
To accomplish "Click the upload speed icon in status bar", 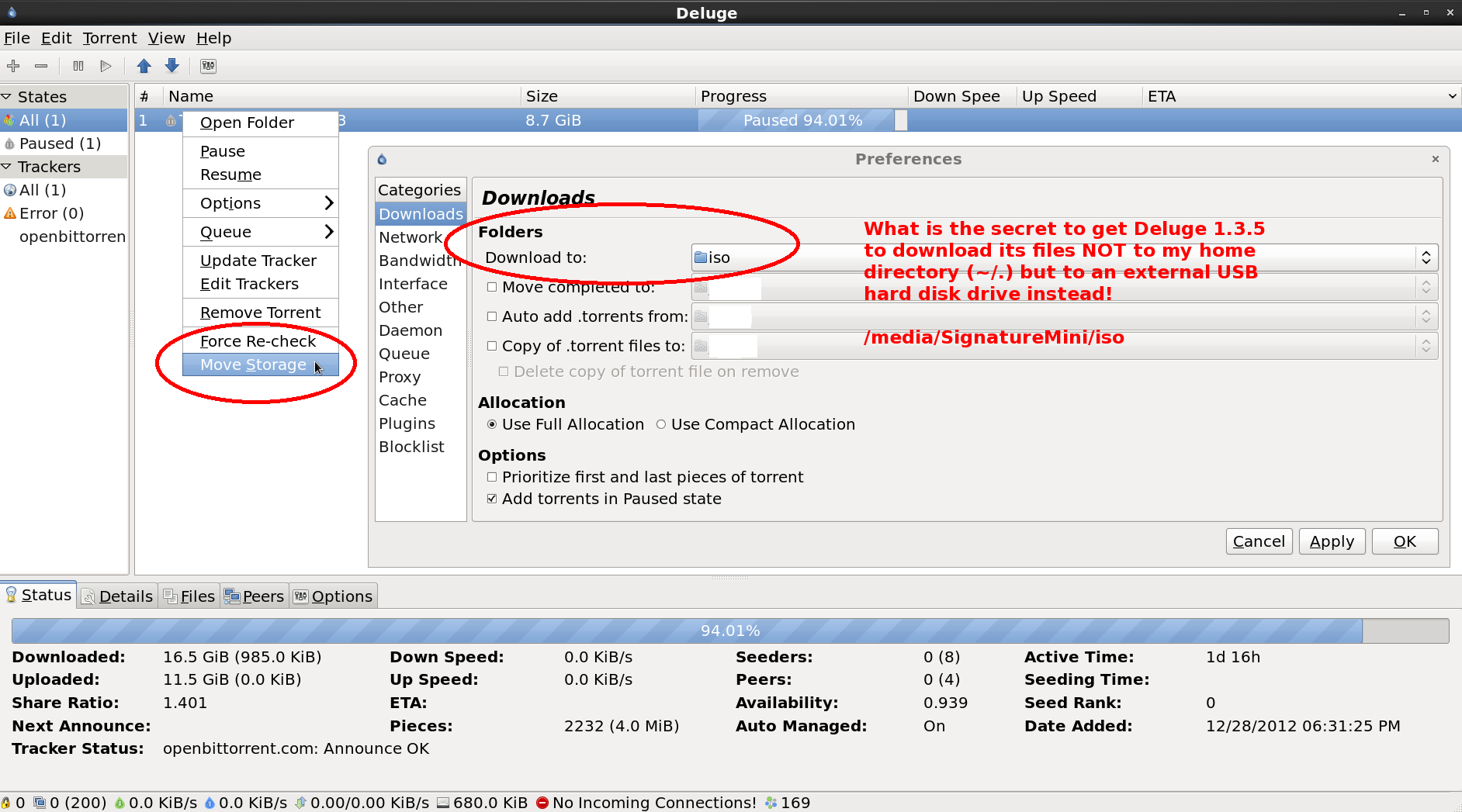I will (x=210, y=803).
